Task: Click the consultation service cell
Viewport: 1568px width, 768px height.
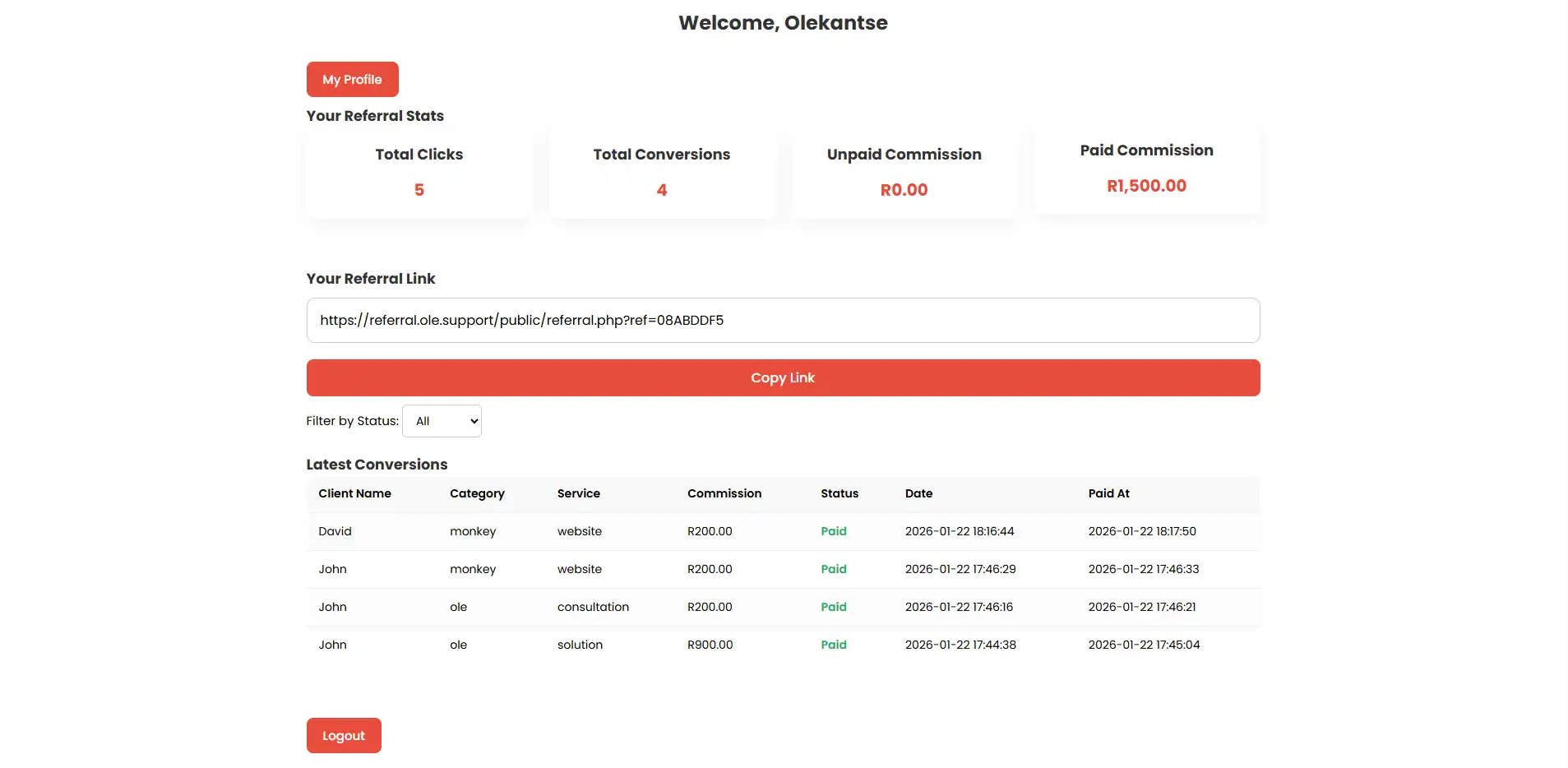Action: tap(593, 607)
